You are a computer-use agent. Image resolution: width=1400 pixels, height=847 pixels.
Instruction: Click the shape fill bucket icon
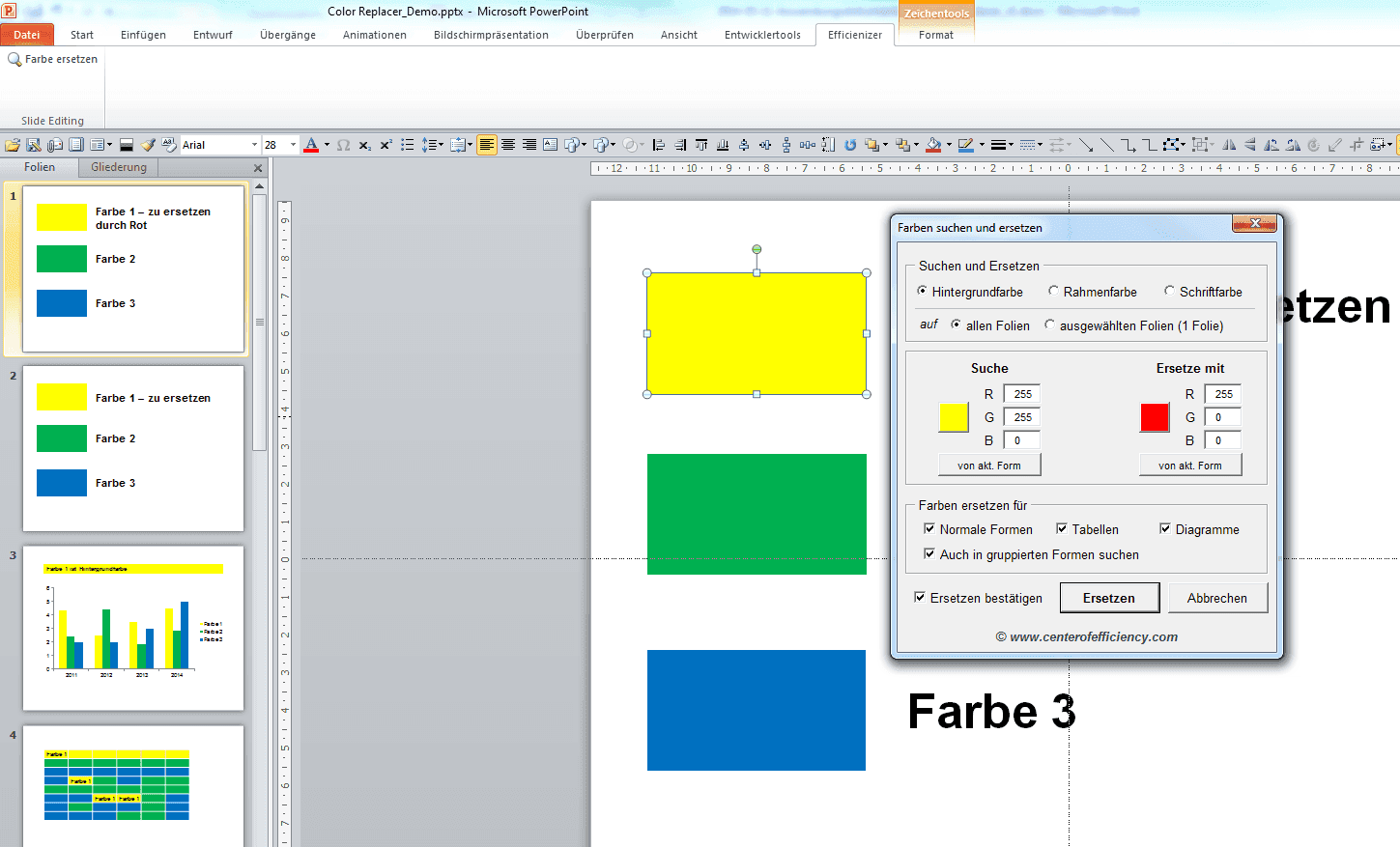[931, 144]
